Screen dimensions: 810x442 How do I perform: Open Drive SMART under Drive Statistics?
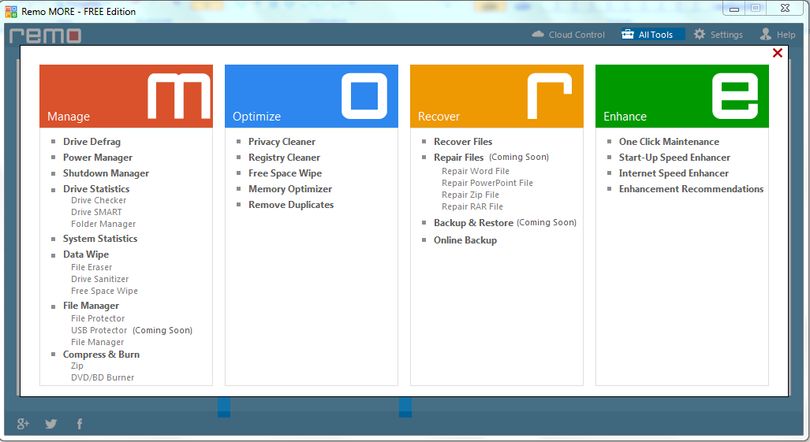tap(97, 212)
